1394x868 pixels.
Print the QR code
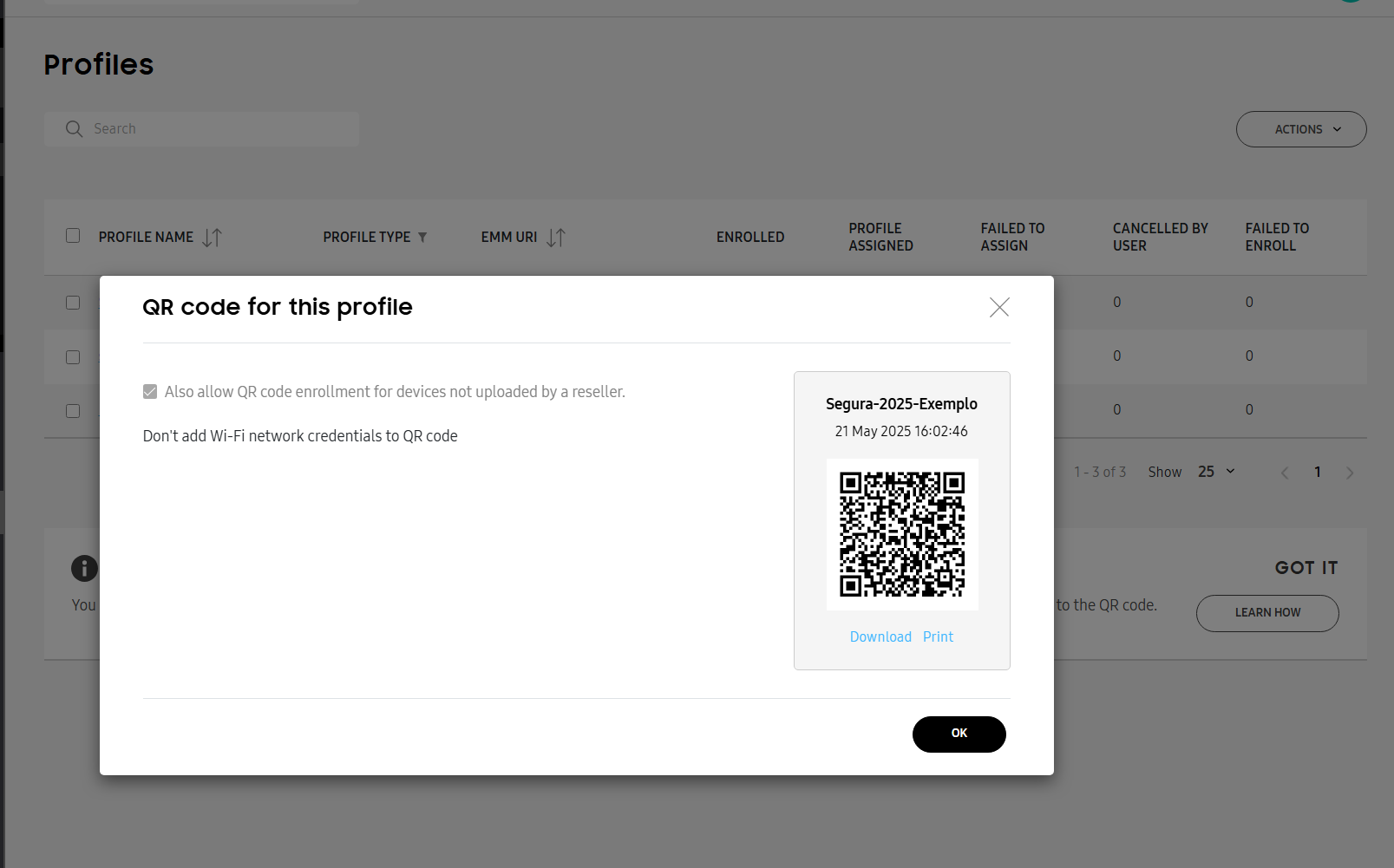pyautogui.click(x=938, y=636)
